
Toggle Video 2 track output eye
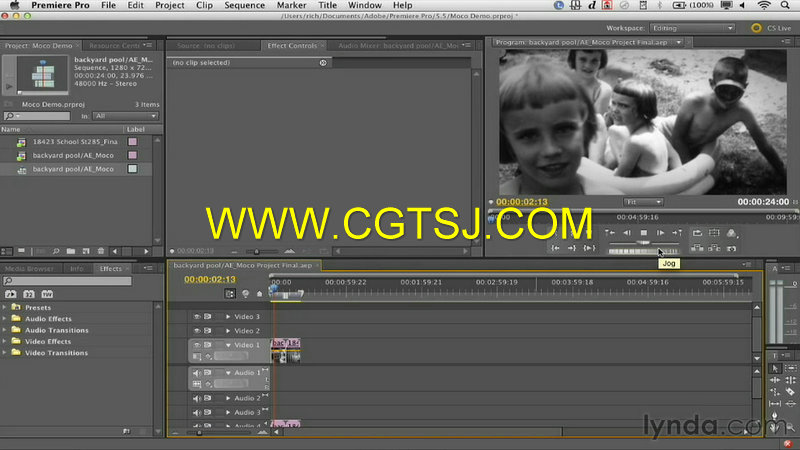(x=197, y=331)
